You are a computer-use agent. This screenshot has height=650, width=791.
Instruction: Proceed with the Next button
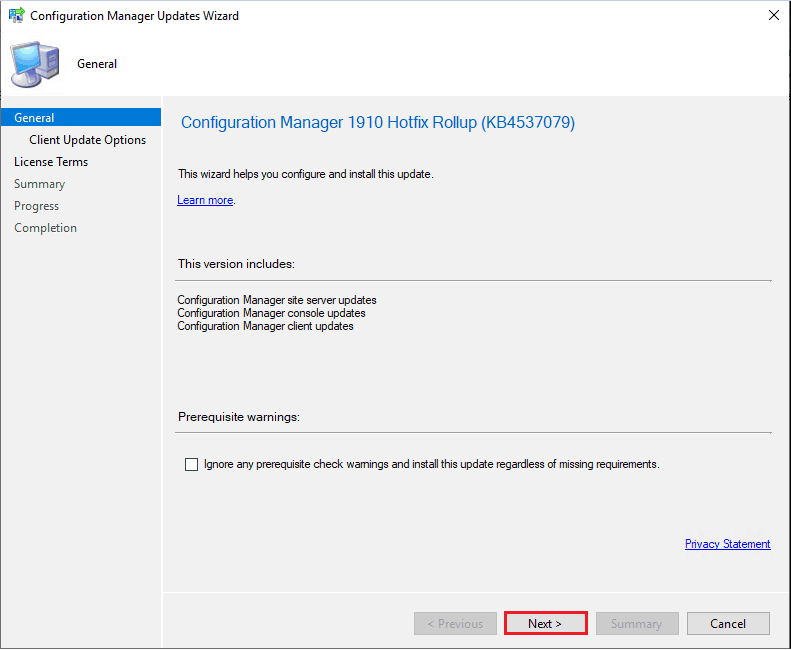(545, 624)
